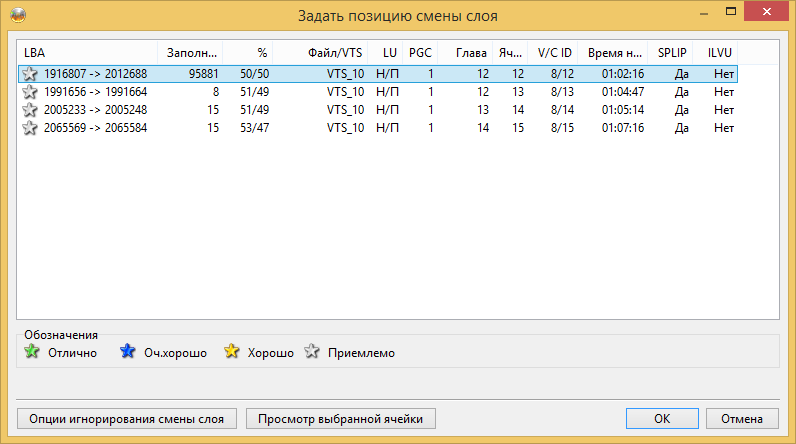Click star icon beside 1991656 -> 1991664

[x=30, y=92]
